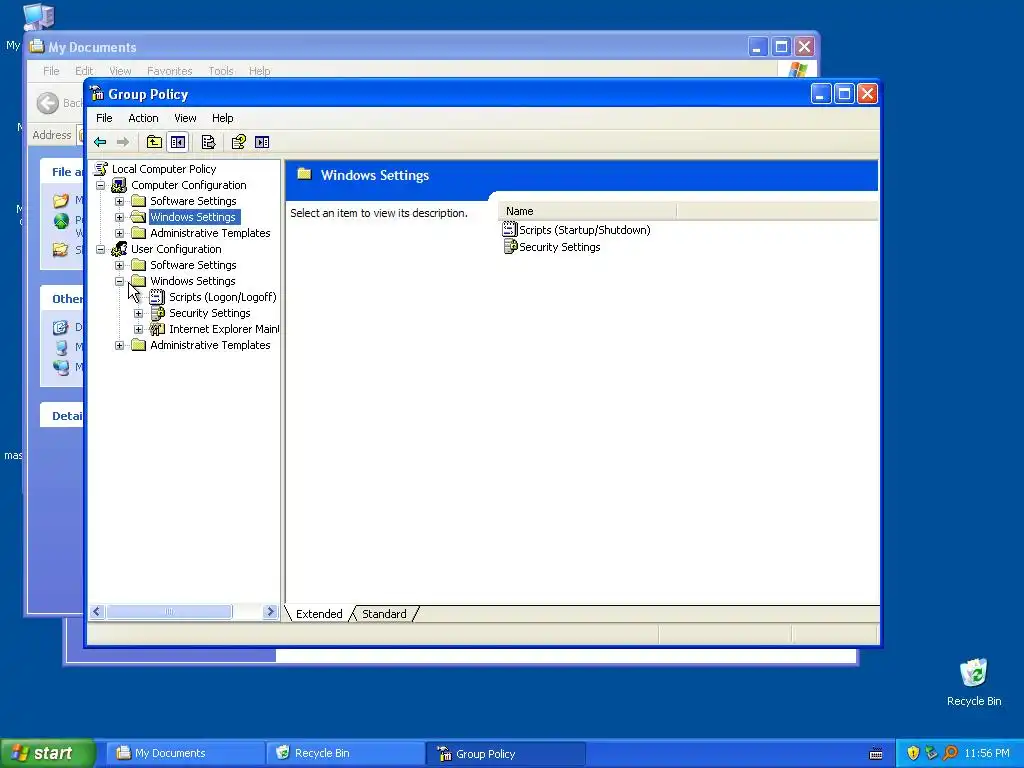Click the Start button

[47, 753]
